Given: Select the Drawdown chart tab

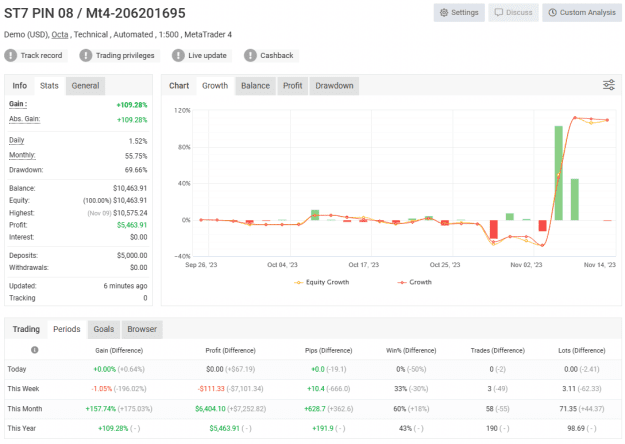Looking at the screenshot, I should pos(334,86).
